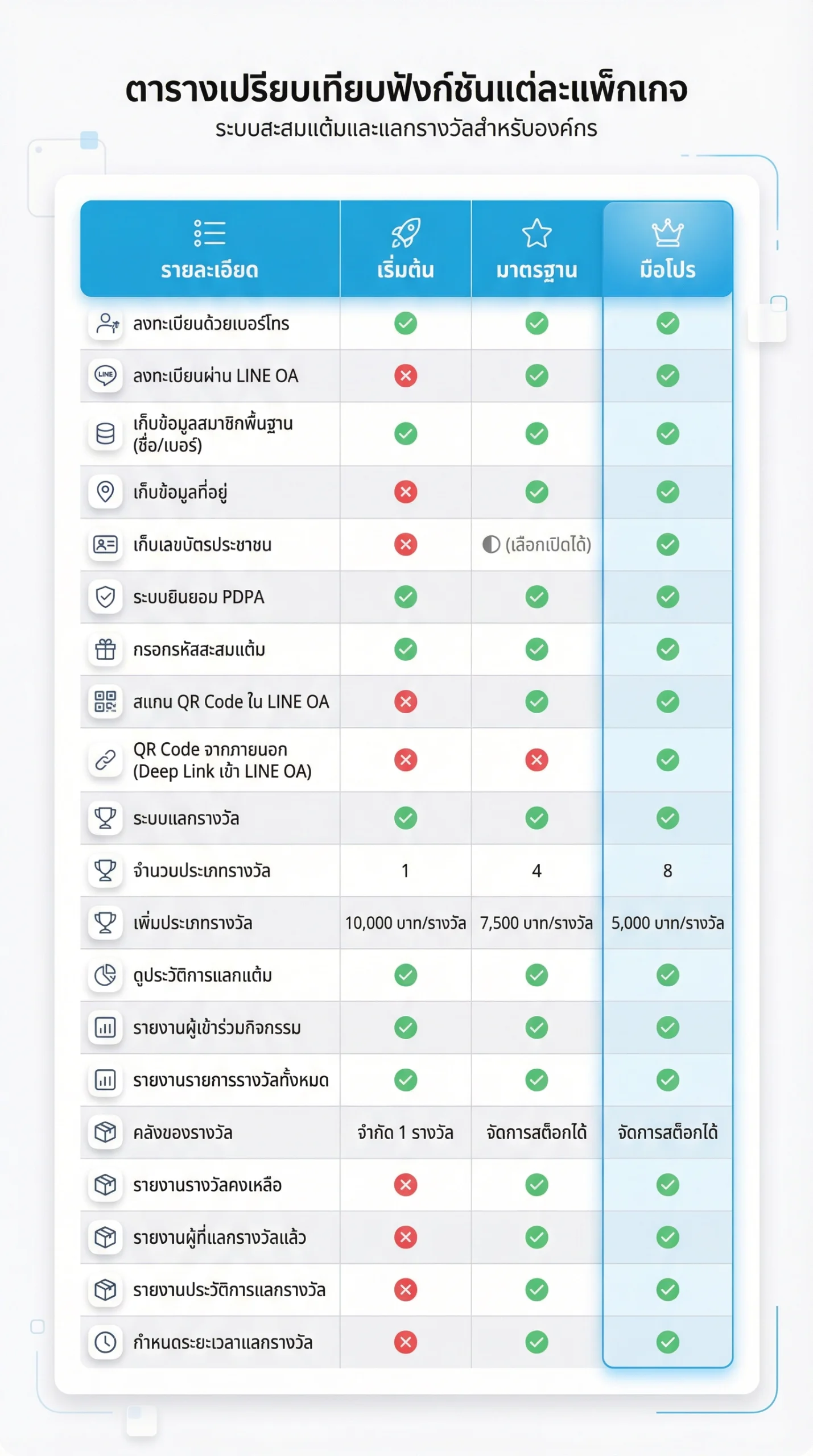Click the clock icon beside กำหนดระยะเวลาแลกรางวัล
This screenshot has height=1456, width=813.
click(105, 1342)
